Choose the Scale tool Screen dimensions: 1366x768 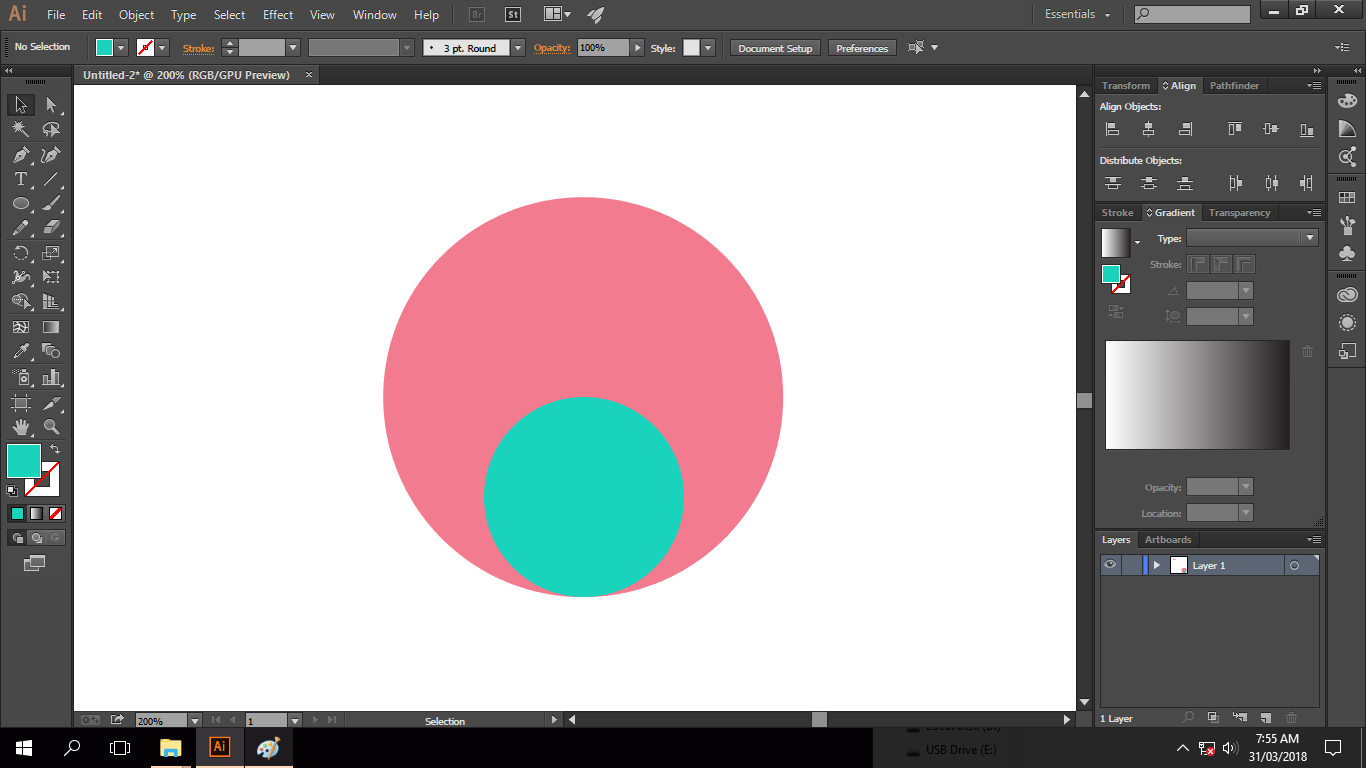click(51, 253)
